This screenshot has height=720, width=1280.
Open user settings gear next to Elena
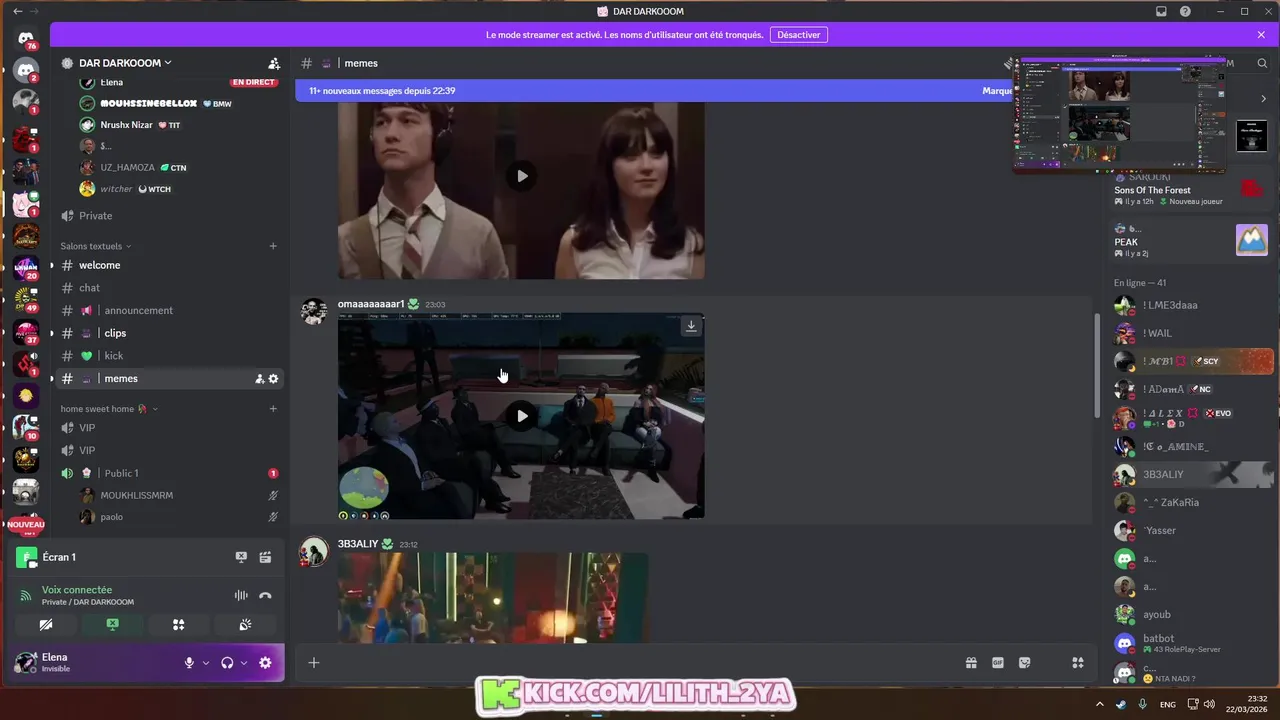(265, 663)
